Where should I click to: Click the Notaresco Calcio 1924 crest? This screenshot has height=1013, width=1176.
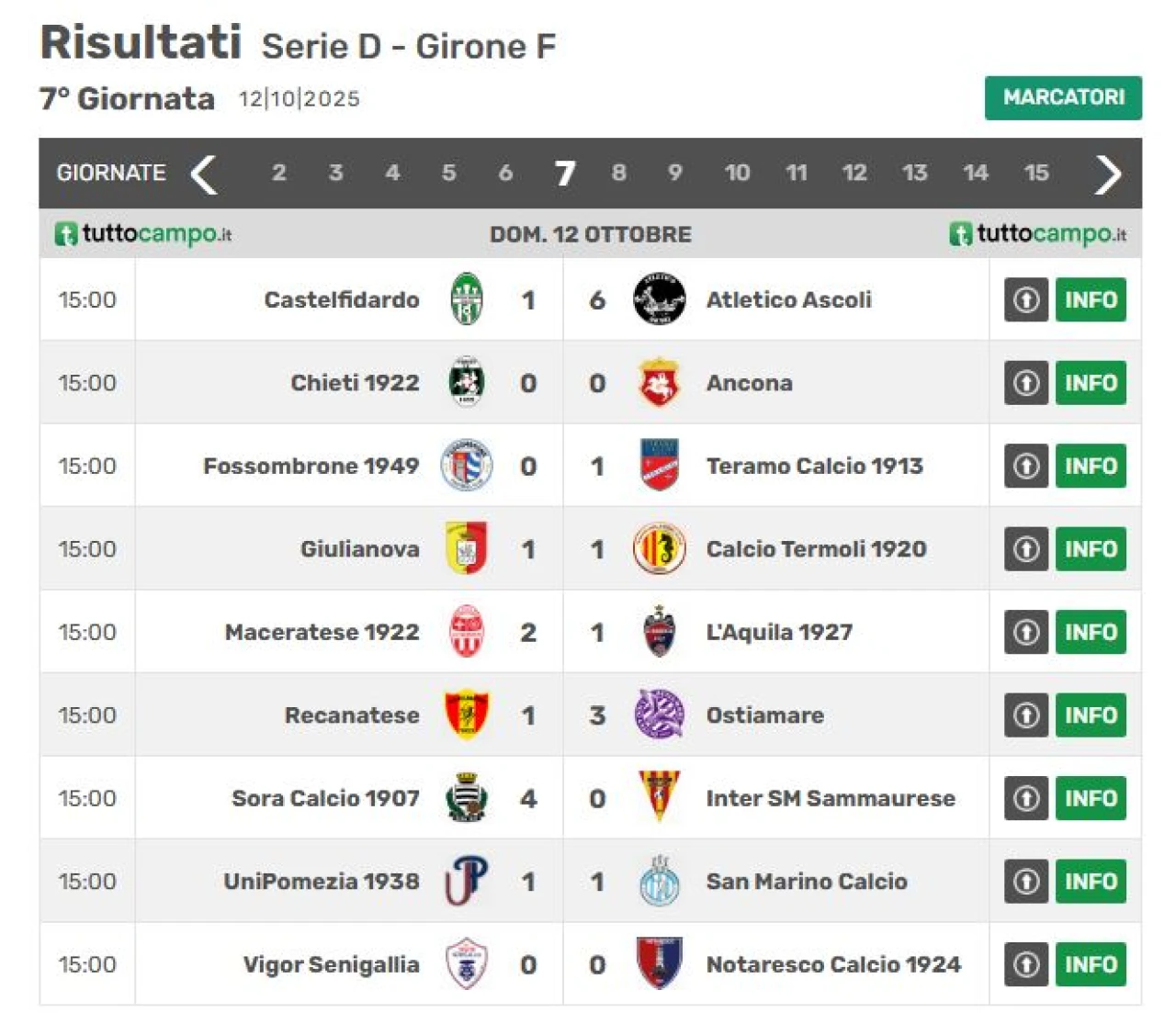click(x=659, y=963)
